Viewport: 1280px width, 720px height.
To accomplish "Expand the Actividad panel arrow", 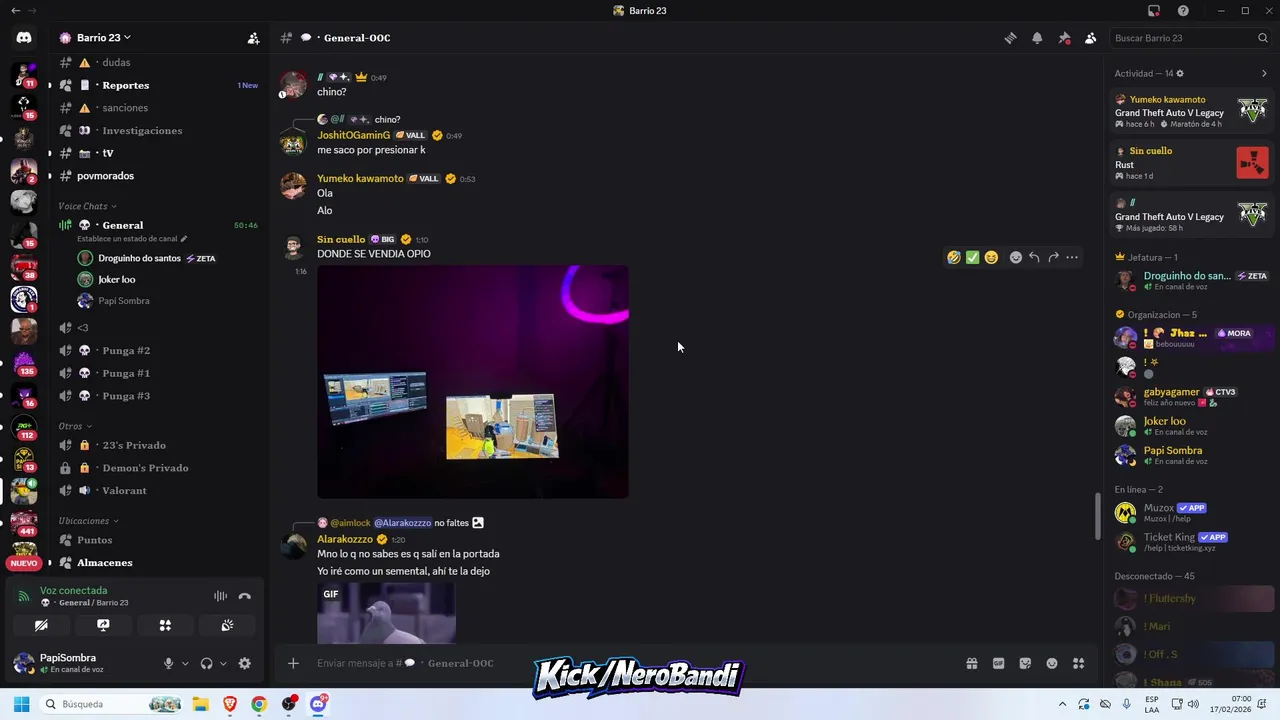I will pos(1264,73).
